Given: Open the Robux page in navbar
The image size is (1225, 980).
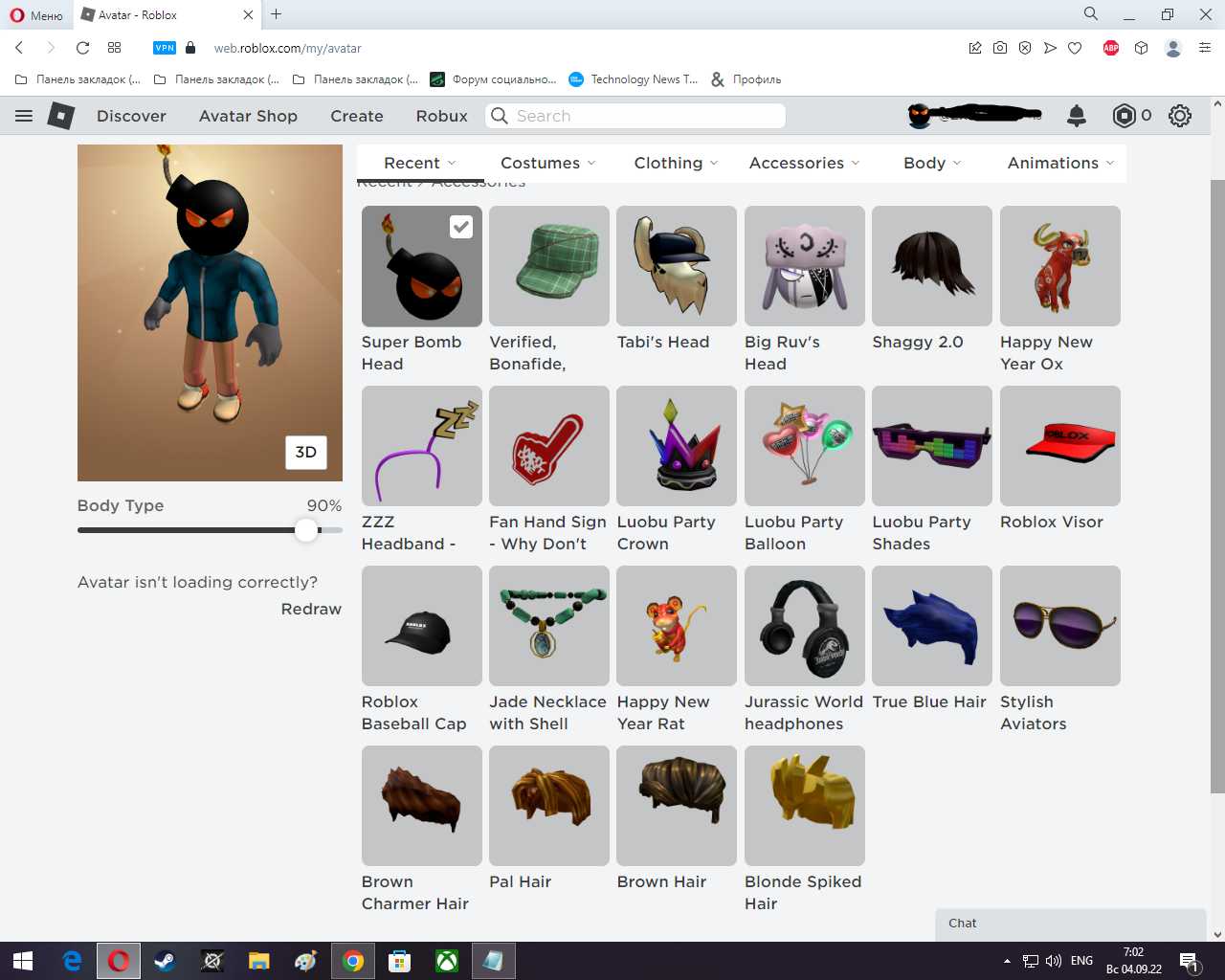Looking at the screenshot, I should pos(442,116).
